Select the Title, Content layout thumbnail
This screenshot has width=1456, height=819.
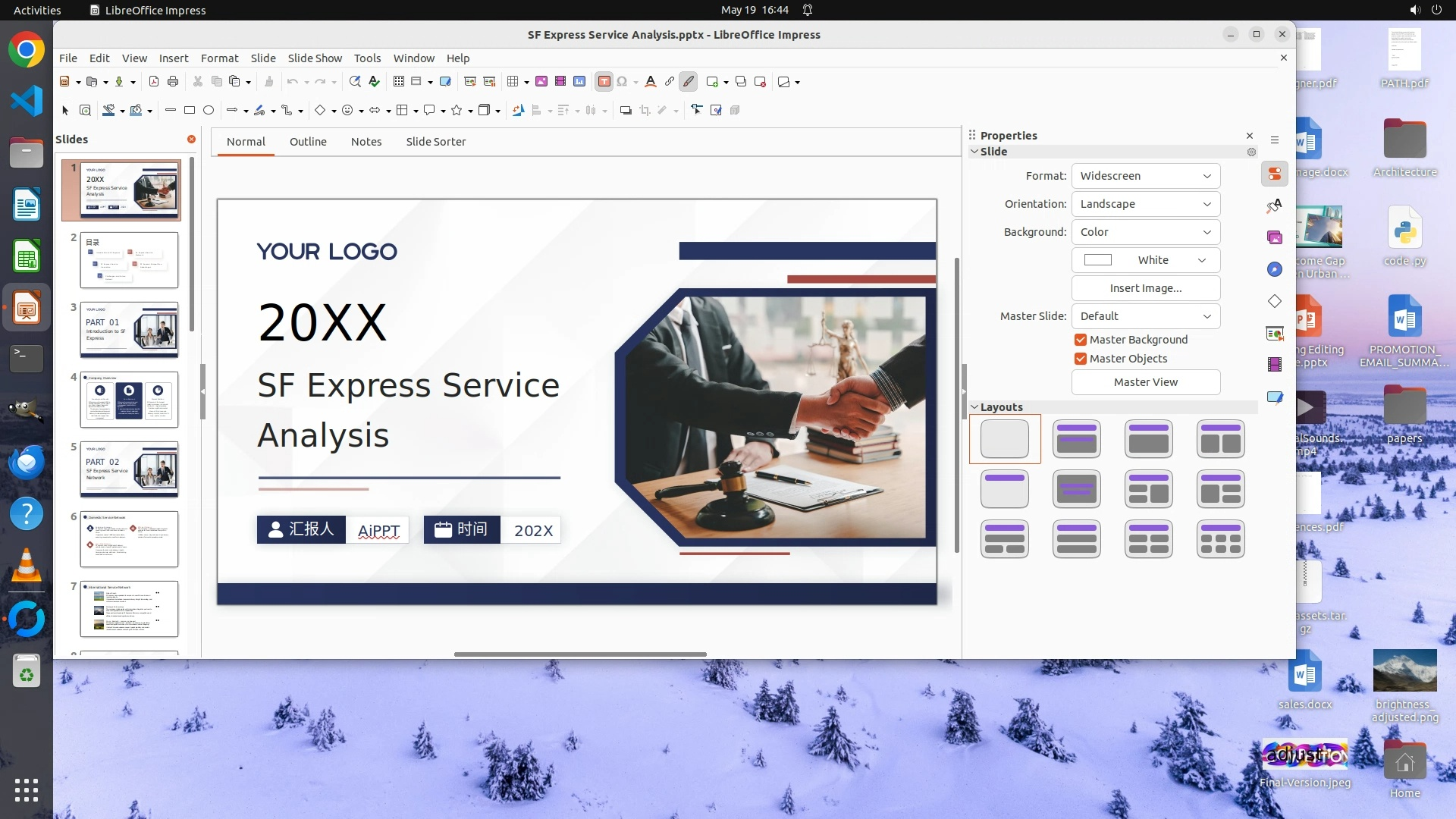point(1148,439)
